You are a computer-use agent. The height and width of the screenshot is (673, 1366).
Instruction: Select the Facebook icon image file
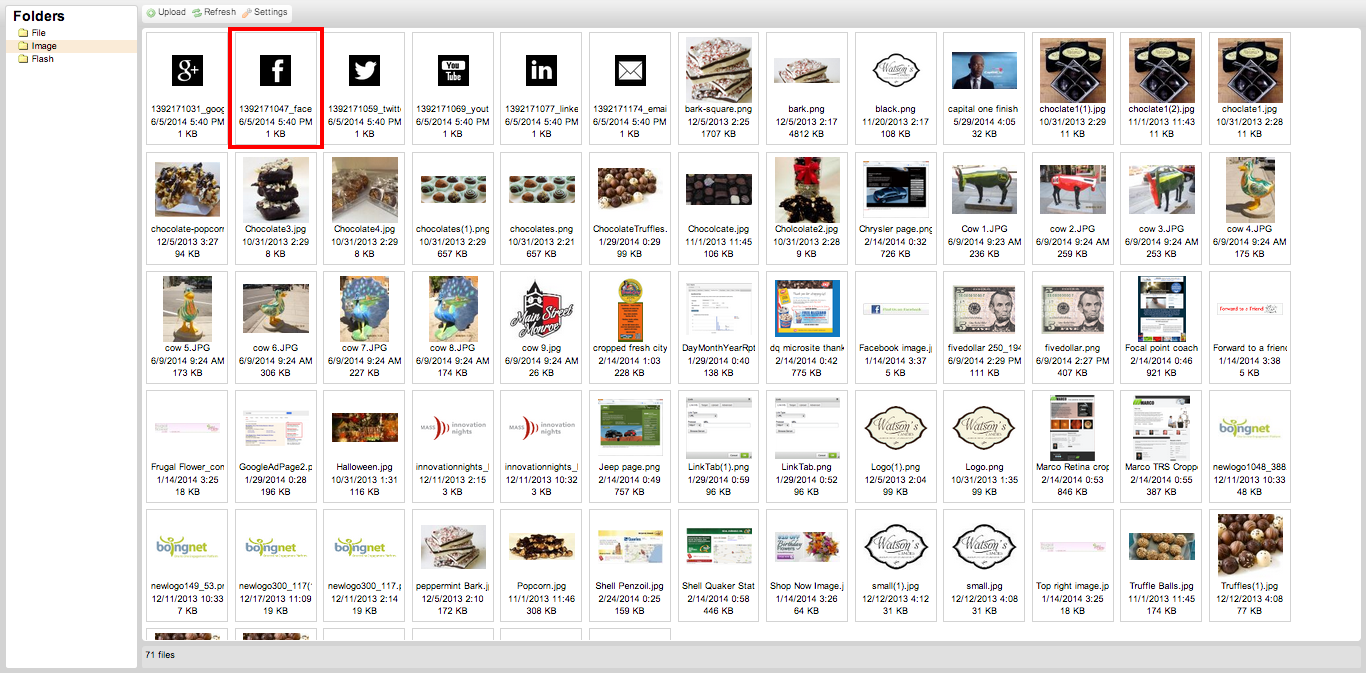tap(276, 89)
